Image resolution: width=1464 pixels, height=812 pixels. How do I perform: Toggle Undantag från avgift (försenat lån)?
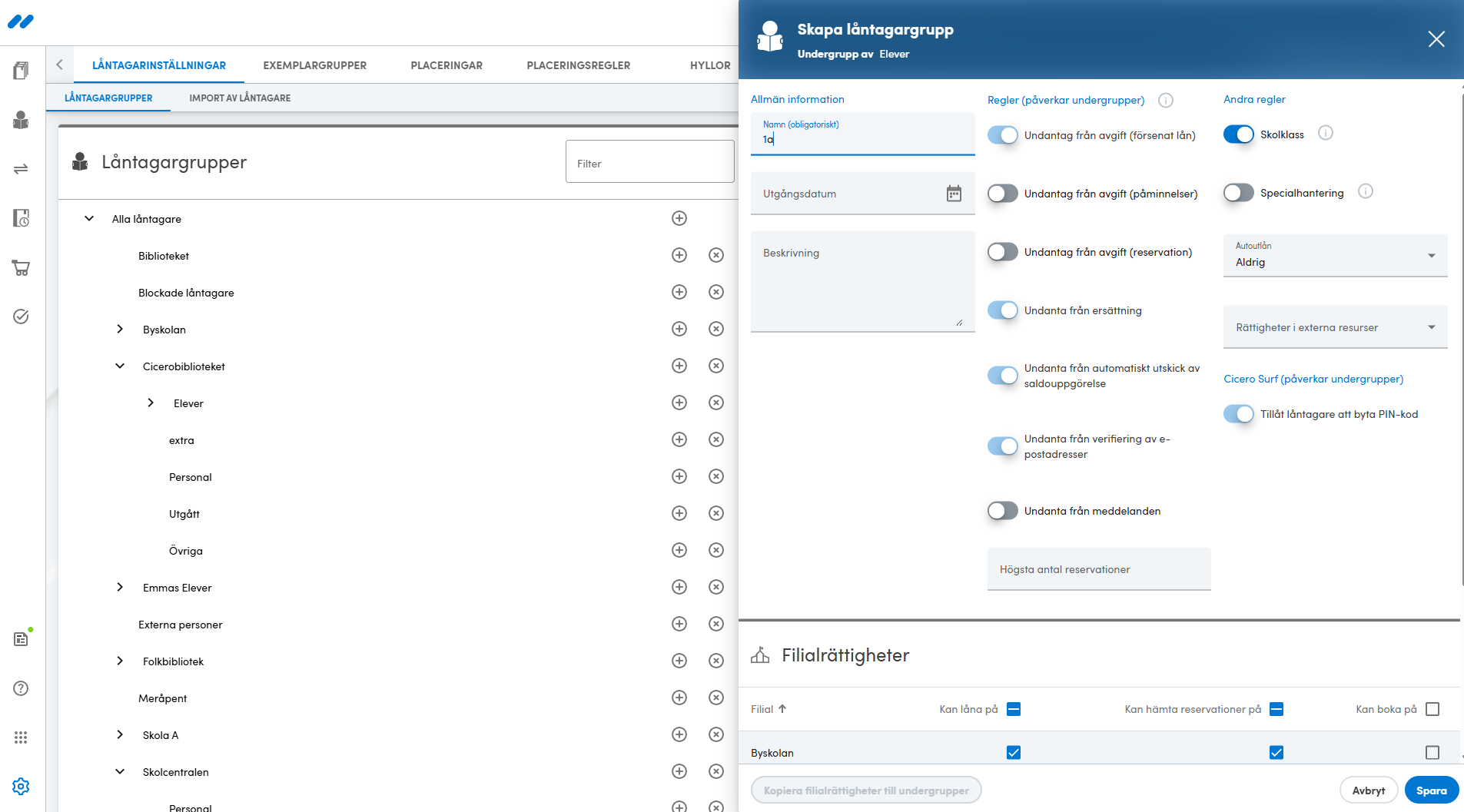[x=1003, y=135]
